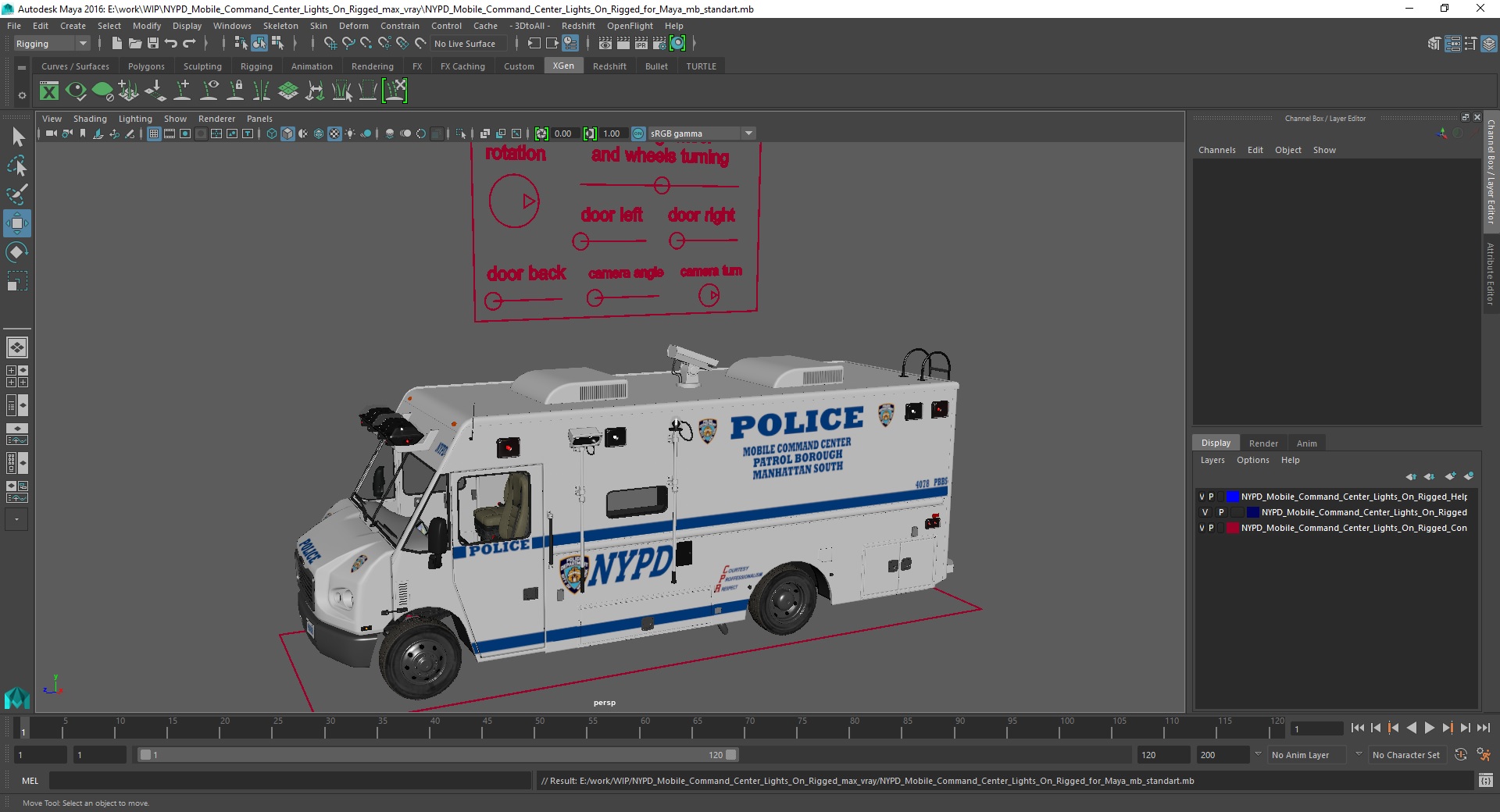Click the new scene icon
The height and width of the screenshot is (812, 1500).
116,44
